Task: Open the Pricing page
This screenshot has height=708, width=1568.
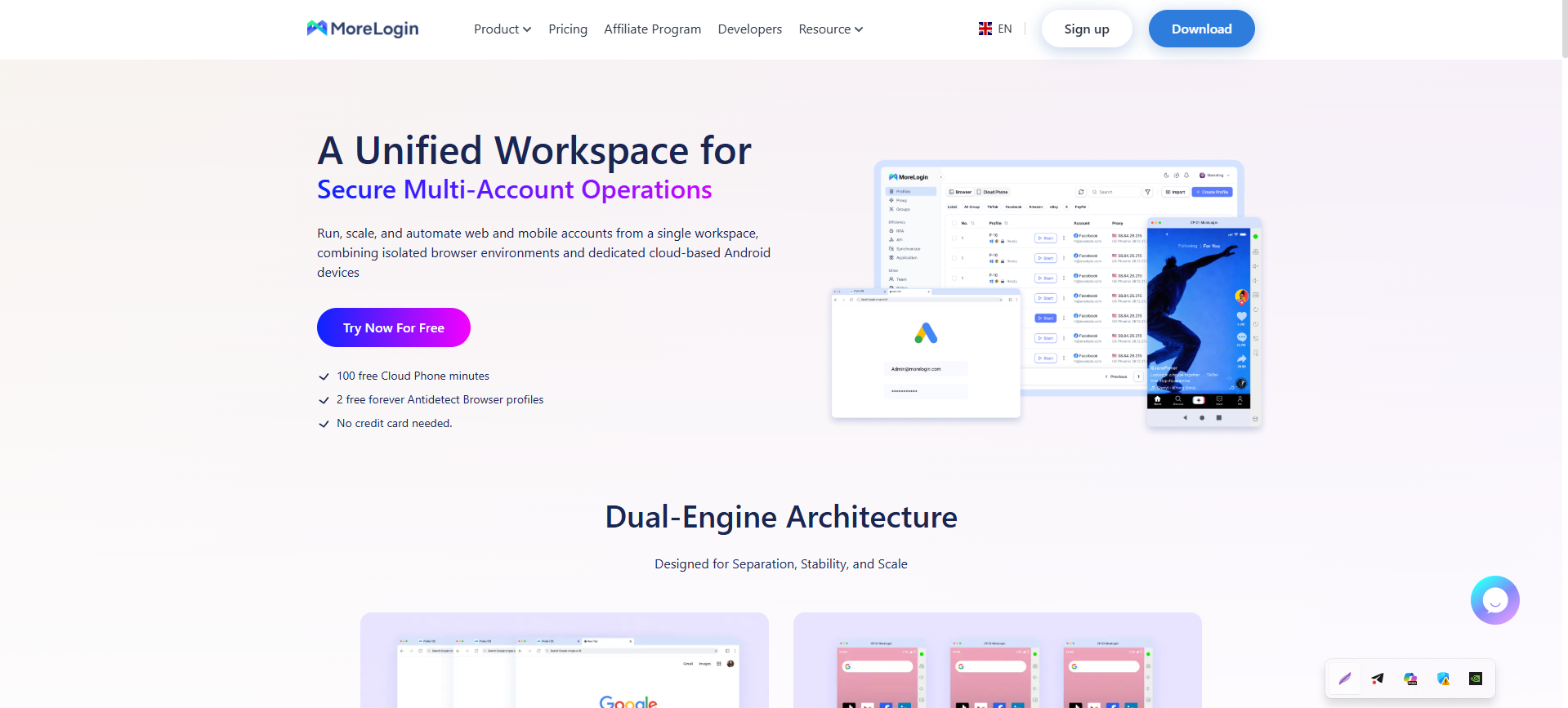Action: click(x=568, y=29)
